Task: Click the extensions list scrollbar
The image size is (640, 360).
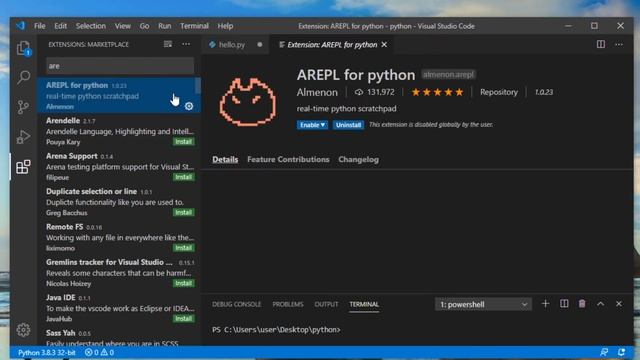Action: [198, 86]
